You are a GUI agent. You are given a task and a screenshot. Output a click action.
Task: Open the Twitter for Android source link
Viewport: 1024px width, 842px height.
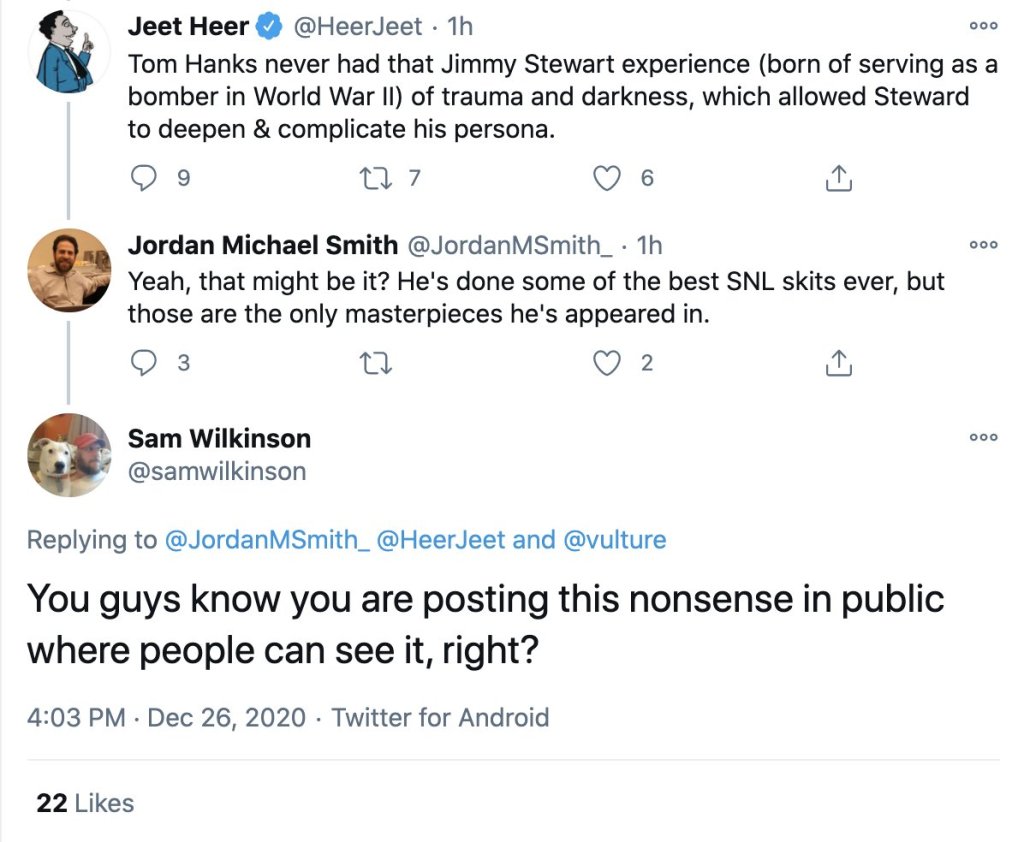440,717
